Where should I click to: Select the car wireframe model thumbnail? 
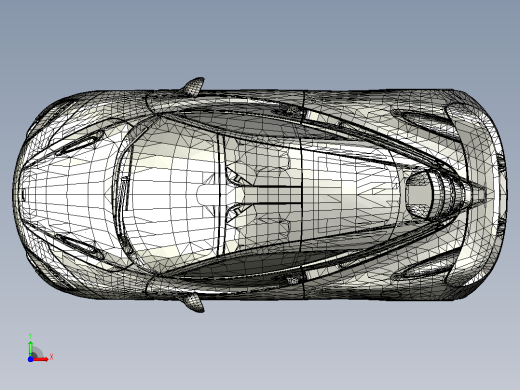point(260,195)
